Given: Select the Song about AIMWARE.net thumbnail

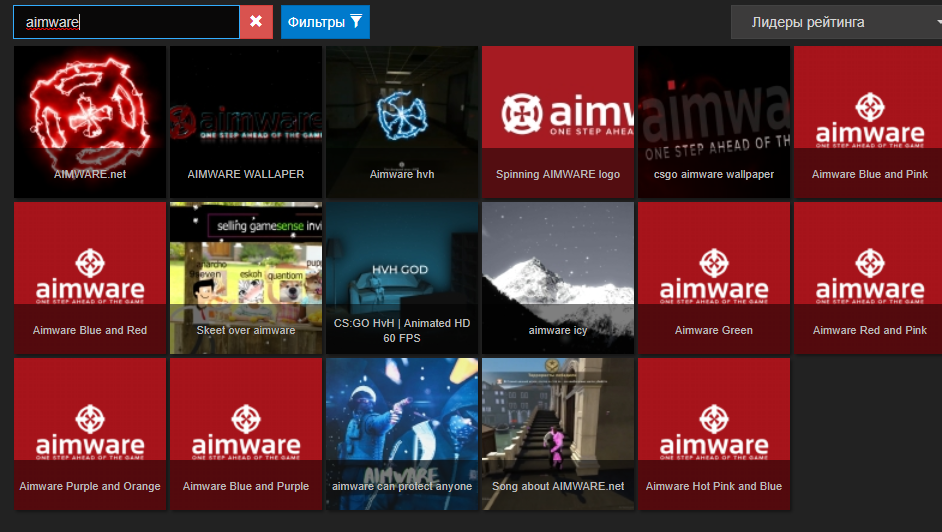Looking at the screenshot, I should [x=558, y=434].
